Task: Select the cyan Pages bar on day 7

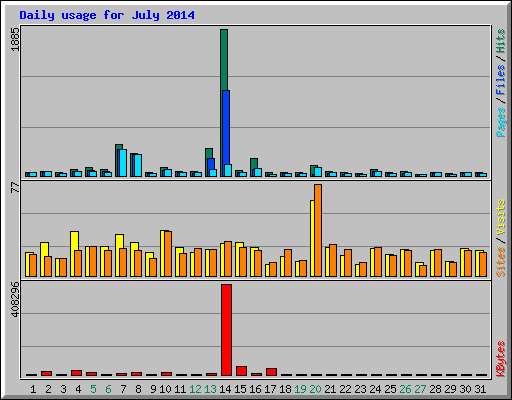Action: [x=123, y=163]
